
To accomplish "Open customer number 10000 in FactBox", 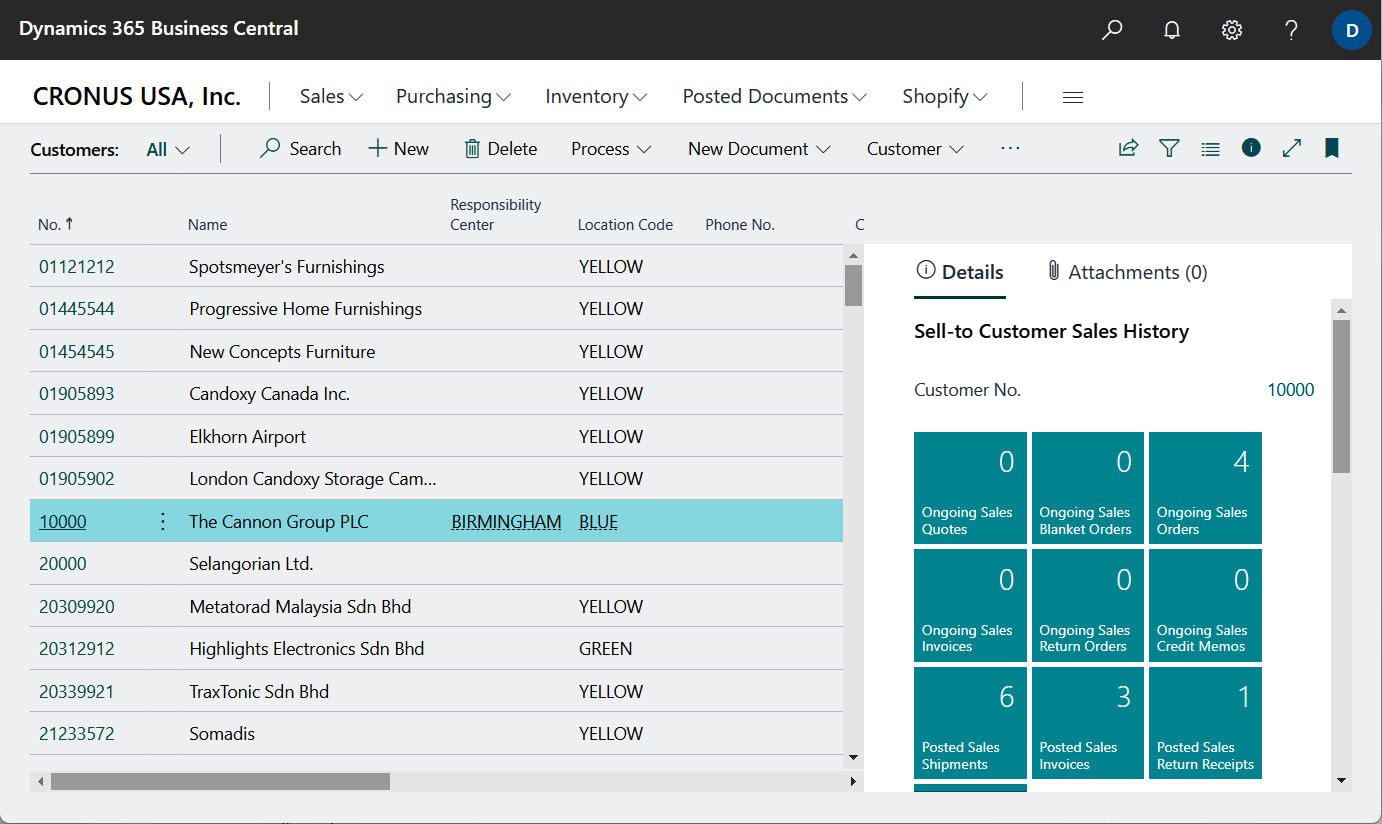I will click(x=1291, y=390).
